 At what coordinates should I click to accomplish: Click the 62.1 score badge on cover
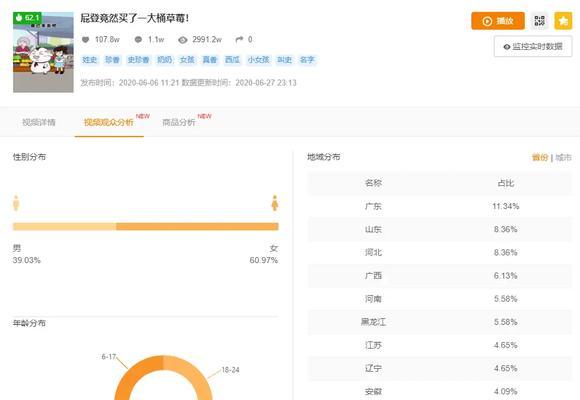28,17
